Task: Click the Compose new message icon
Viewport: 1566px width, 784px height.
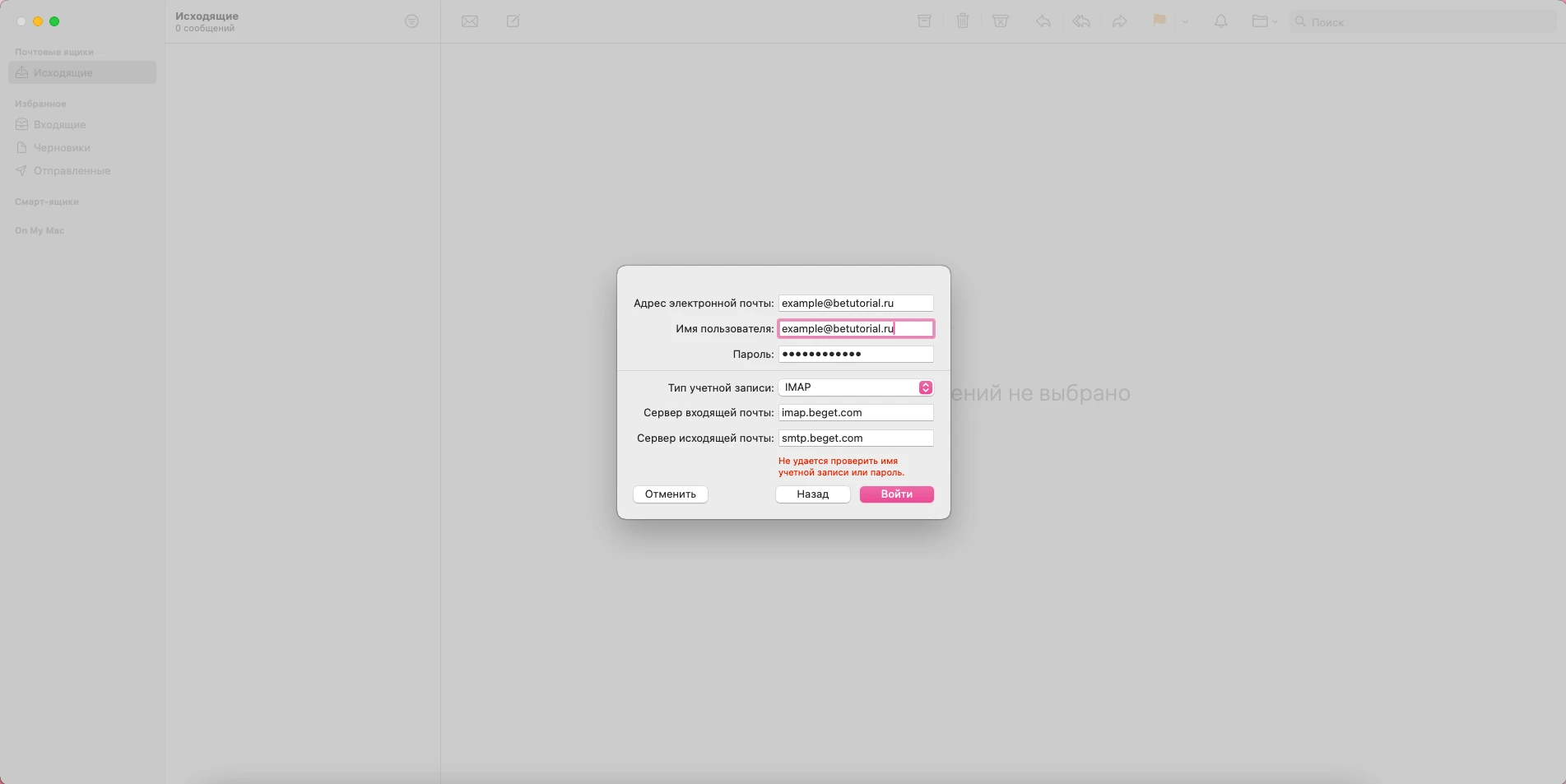Action: [513, 21]
